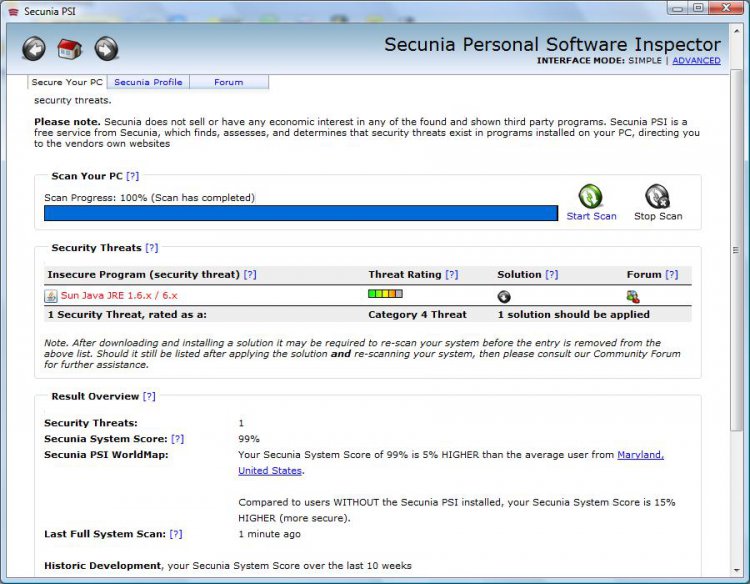Open help [?] beside Last Full System Scan

click(176, 534)
